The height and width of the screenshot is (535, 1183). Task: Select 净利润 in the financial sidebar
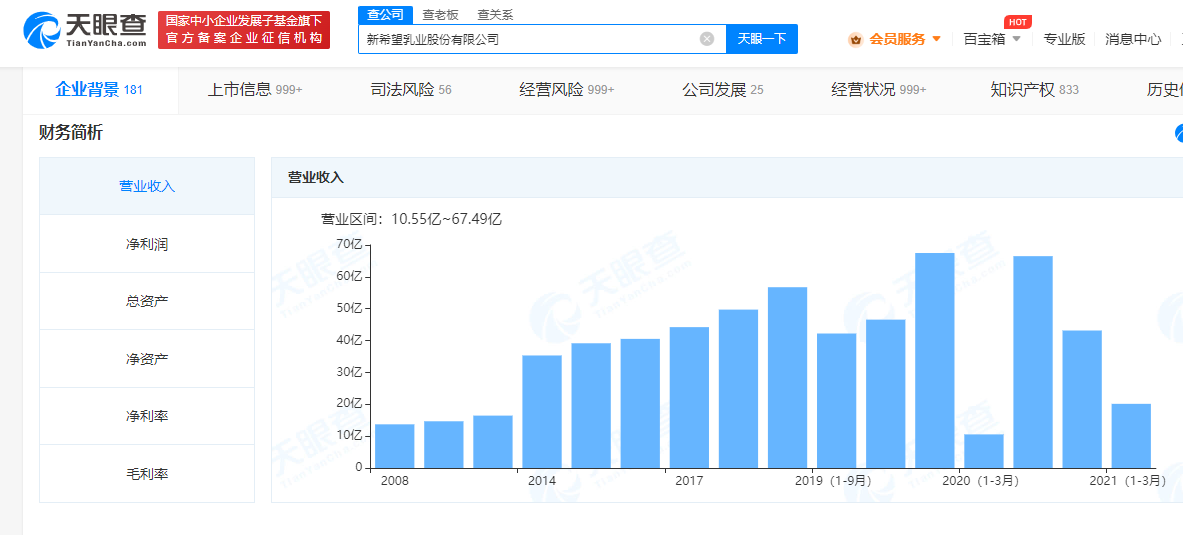147,244
